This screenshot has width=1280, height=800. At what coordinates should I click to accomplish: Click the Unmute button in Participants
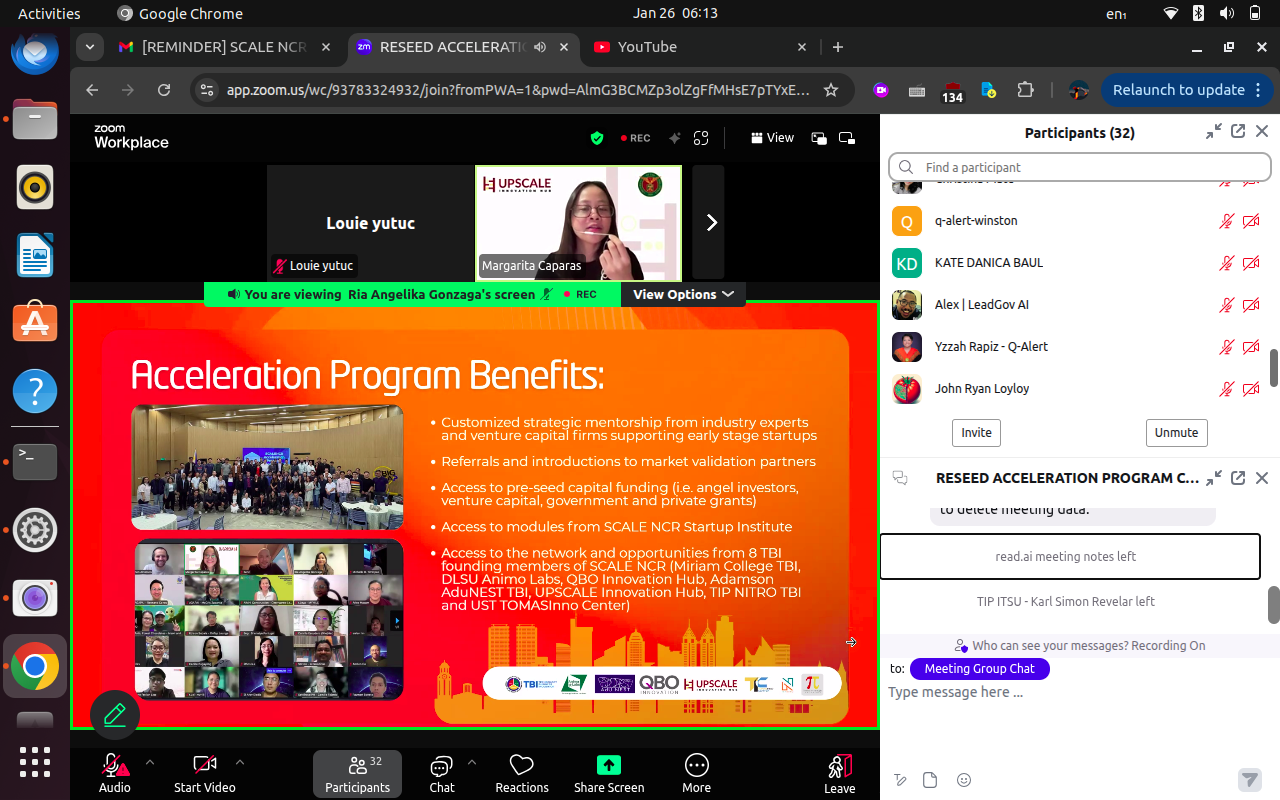(x=1176, y=433)
